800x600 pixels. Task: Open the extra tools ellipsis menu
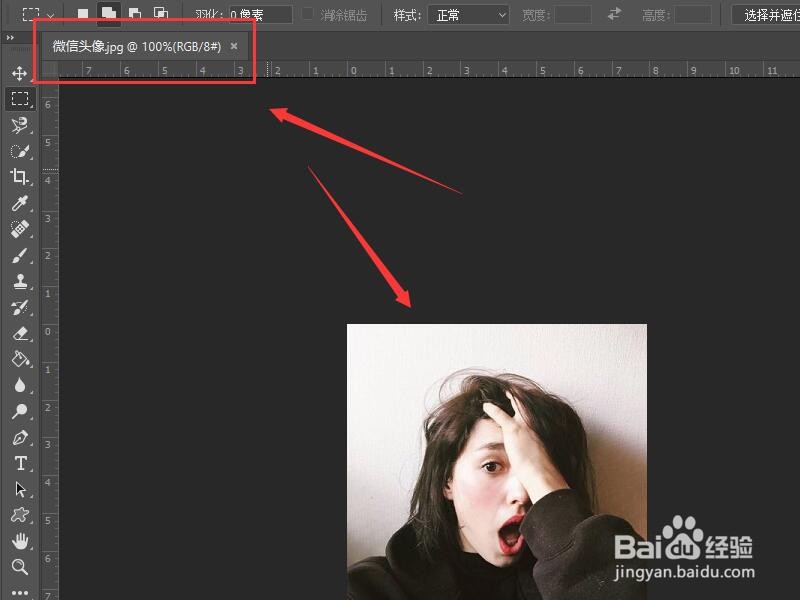20,592
